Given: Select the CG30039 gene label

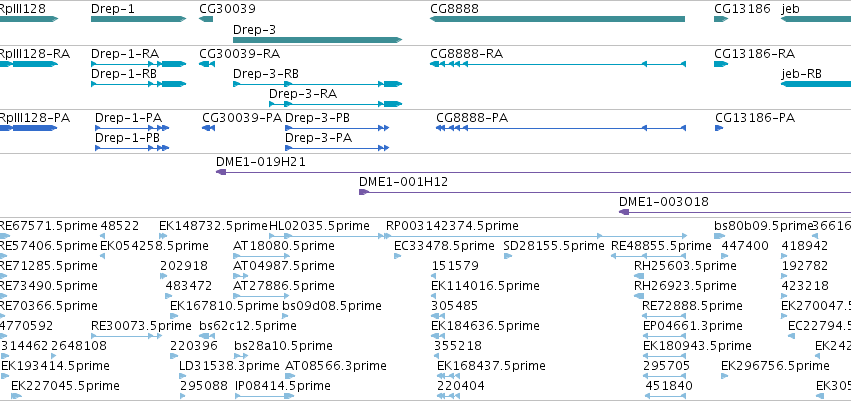Looking at the screenshot, I should 227,9.
